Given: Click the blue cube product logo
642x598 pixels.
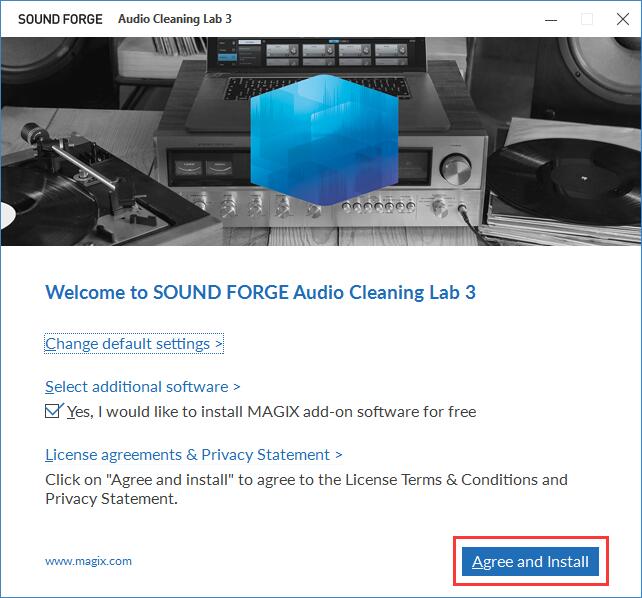Looking at the screenshot, I should click(x=324, y=140).
